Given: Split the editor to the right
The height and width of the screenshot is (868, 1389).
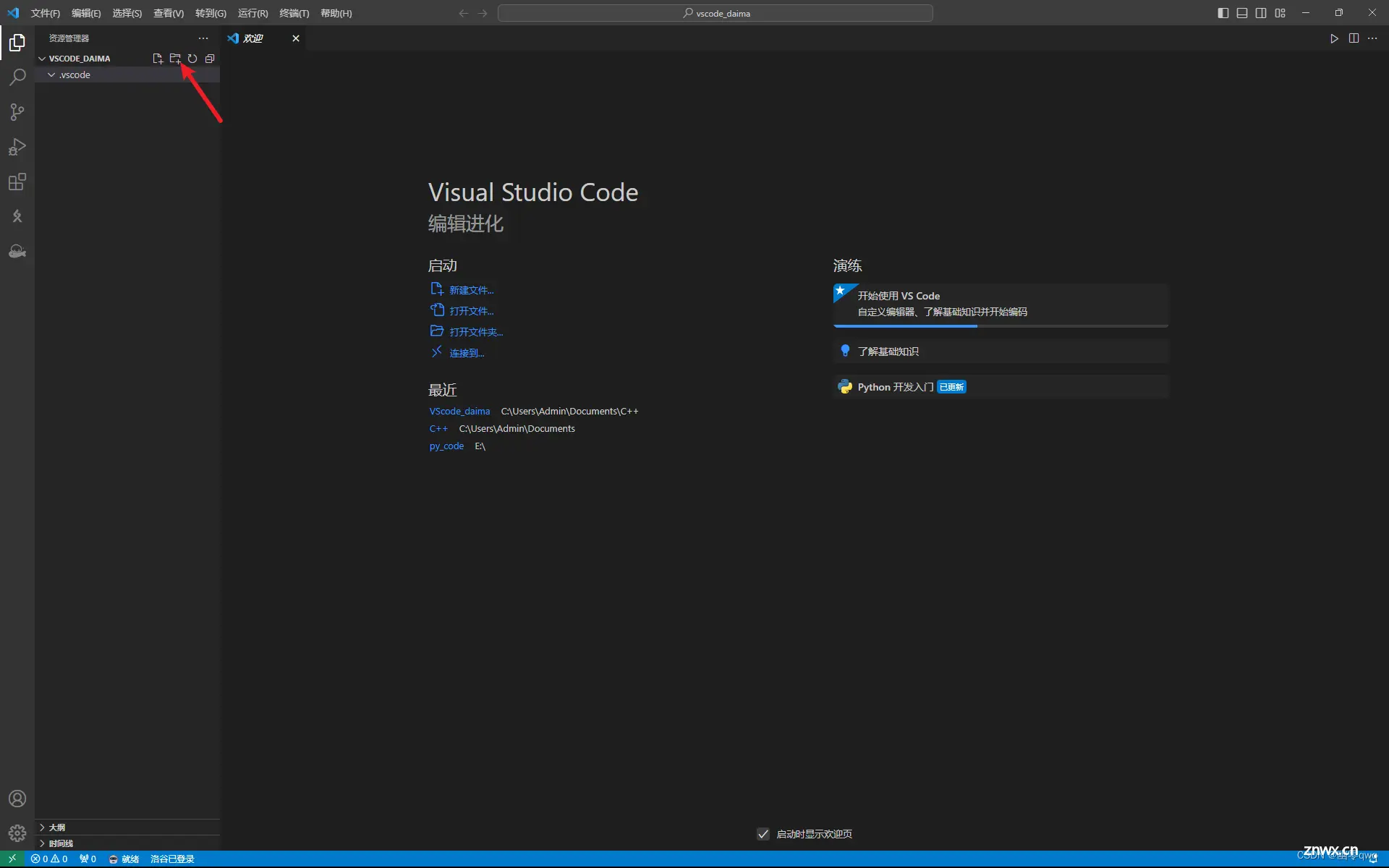Looking at the screenshot, I should 1354,38.
